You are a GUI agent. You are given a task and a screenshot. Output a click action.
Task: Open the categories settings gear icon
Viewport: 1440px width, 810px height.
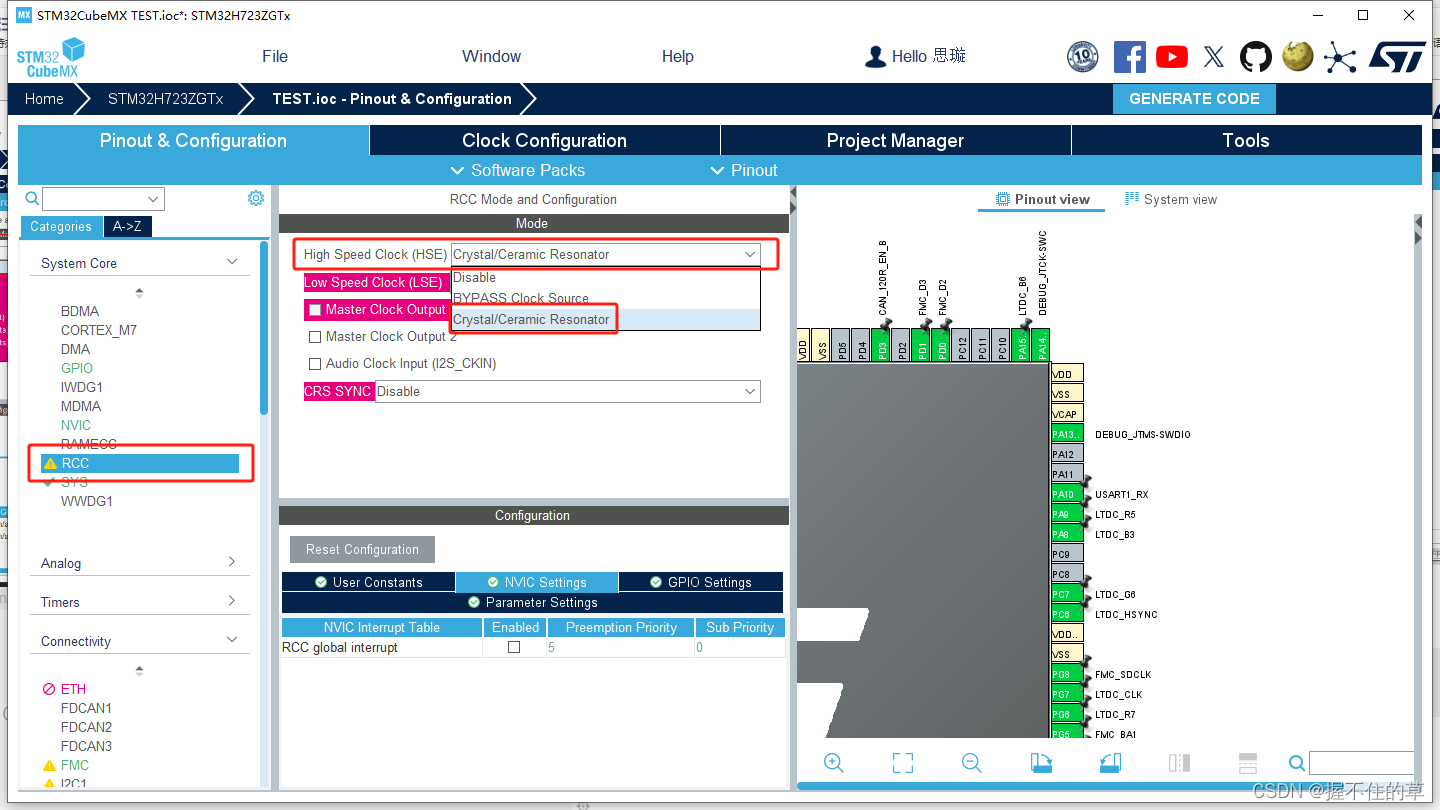pos(256,198)
